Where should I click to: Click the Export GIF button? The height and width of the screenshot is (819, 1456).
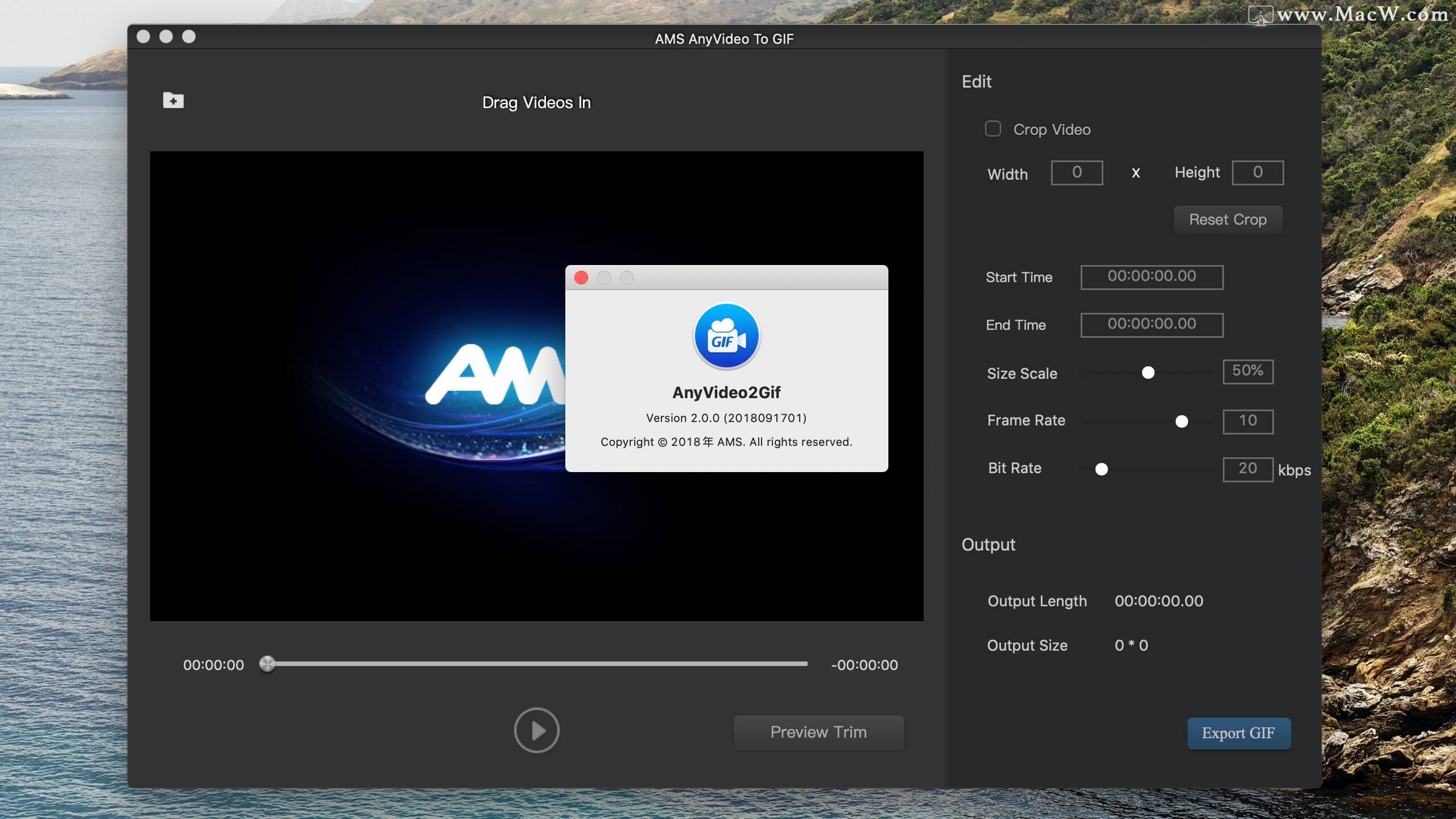pos(1239,734)
